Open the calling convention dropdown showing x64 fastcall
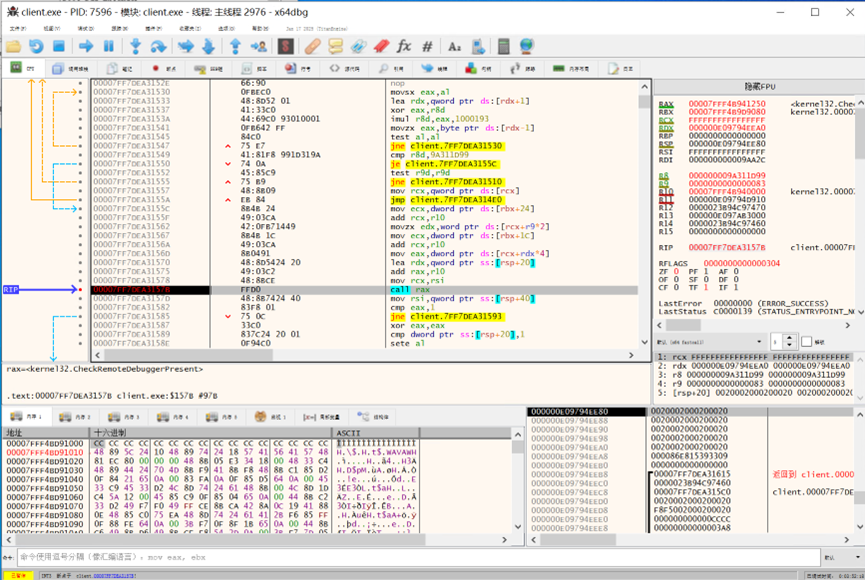Image resolution: width=865 pixels, height=580 pixels. click(x=710, y=343)
